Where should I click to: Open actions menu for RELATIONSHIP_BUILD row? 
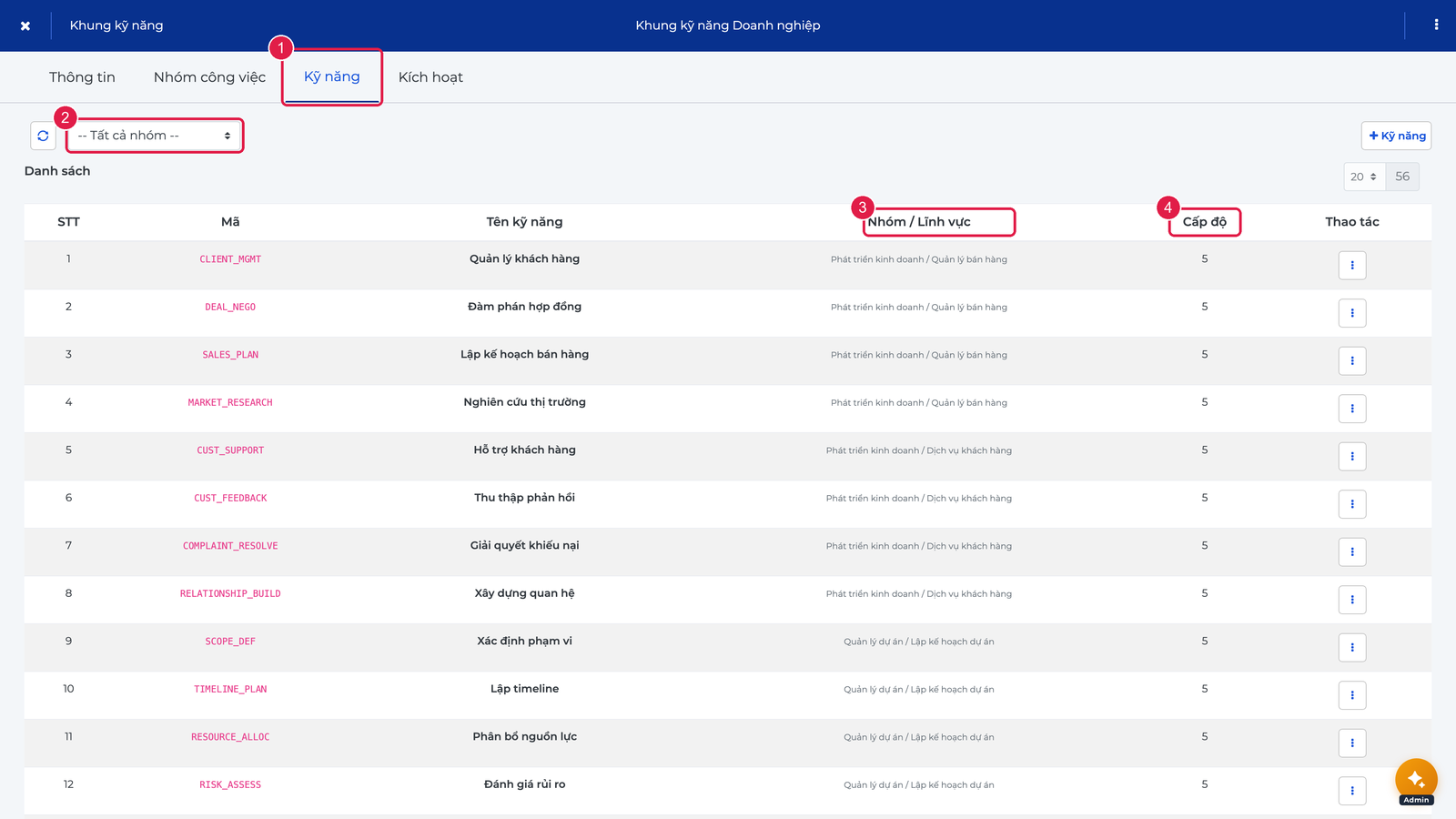[x=1352, y=600]
